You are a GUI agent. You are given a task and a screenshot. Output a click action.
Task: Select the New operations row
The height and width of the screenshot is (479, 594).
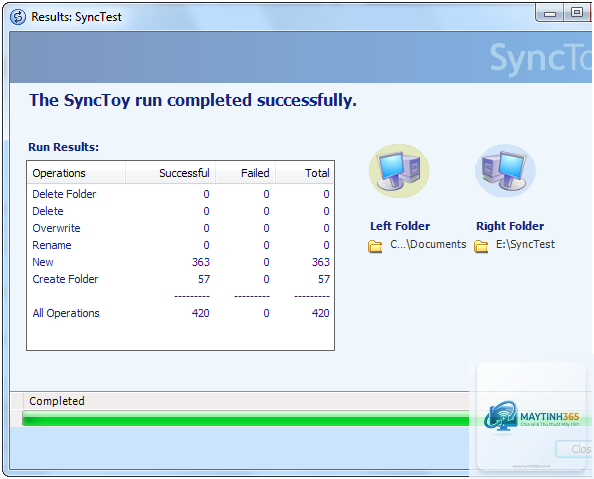pos(181,262)
